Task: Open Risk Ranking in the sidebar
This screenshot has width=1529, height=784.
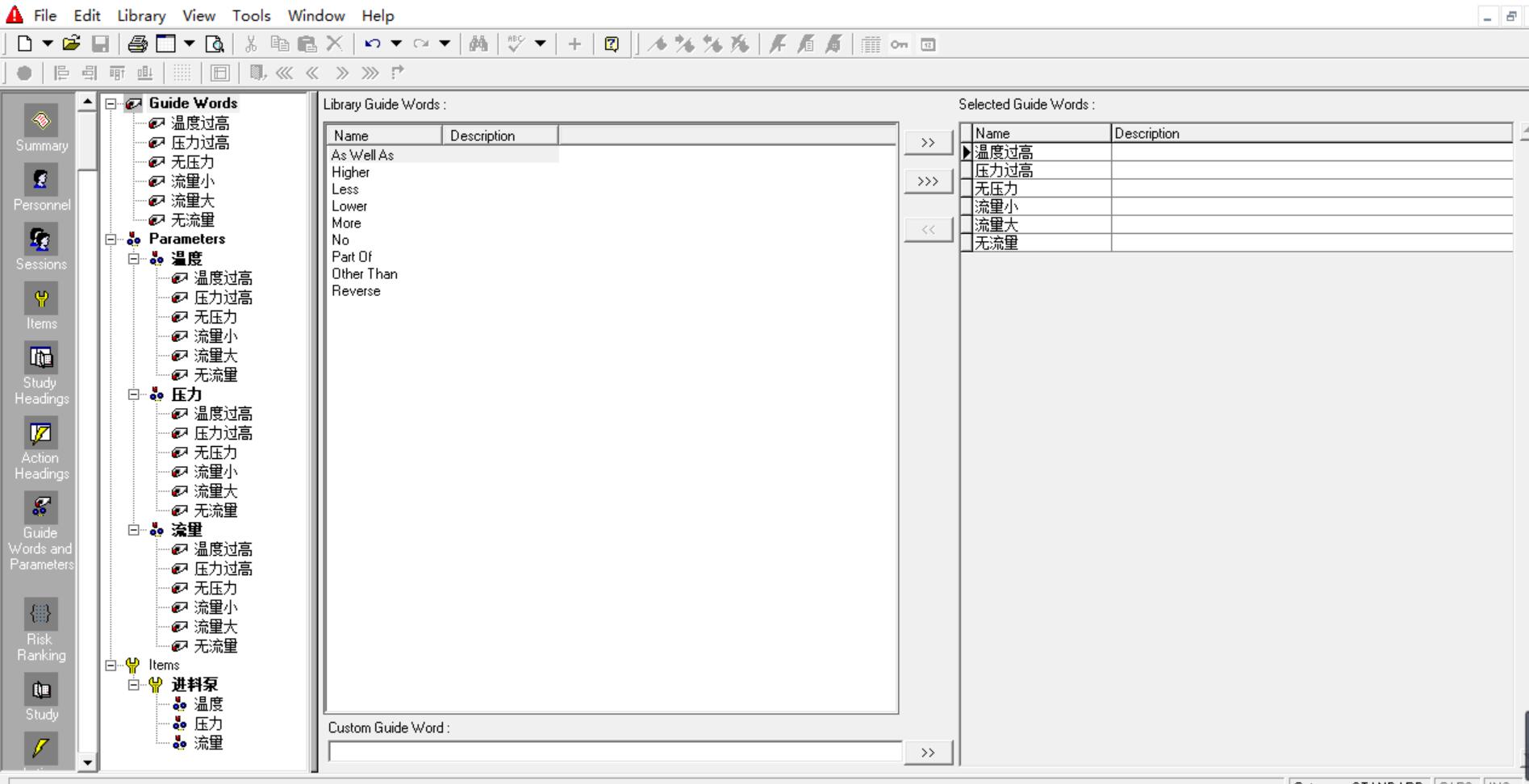Action: click(x=41, y=631)
